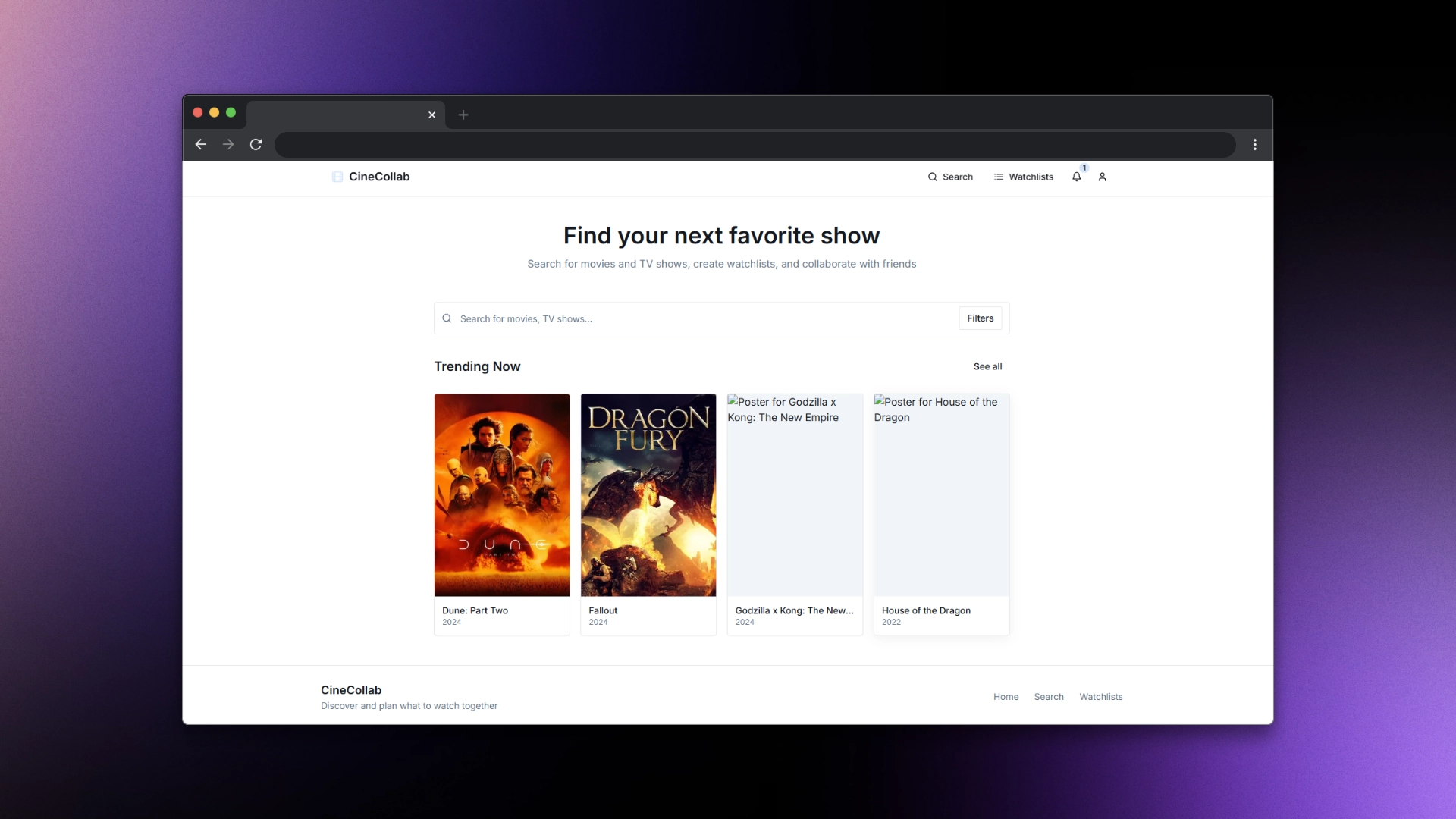Open the Filters button
This screenshot has height=819, width=1456.
pyautogui.click(x=980, y=318)
